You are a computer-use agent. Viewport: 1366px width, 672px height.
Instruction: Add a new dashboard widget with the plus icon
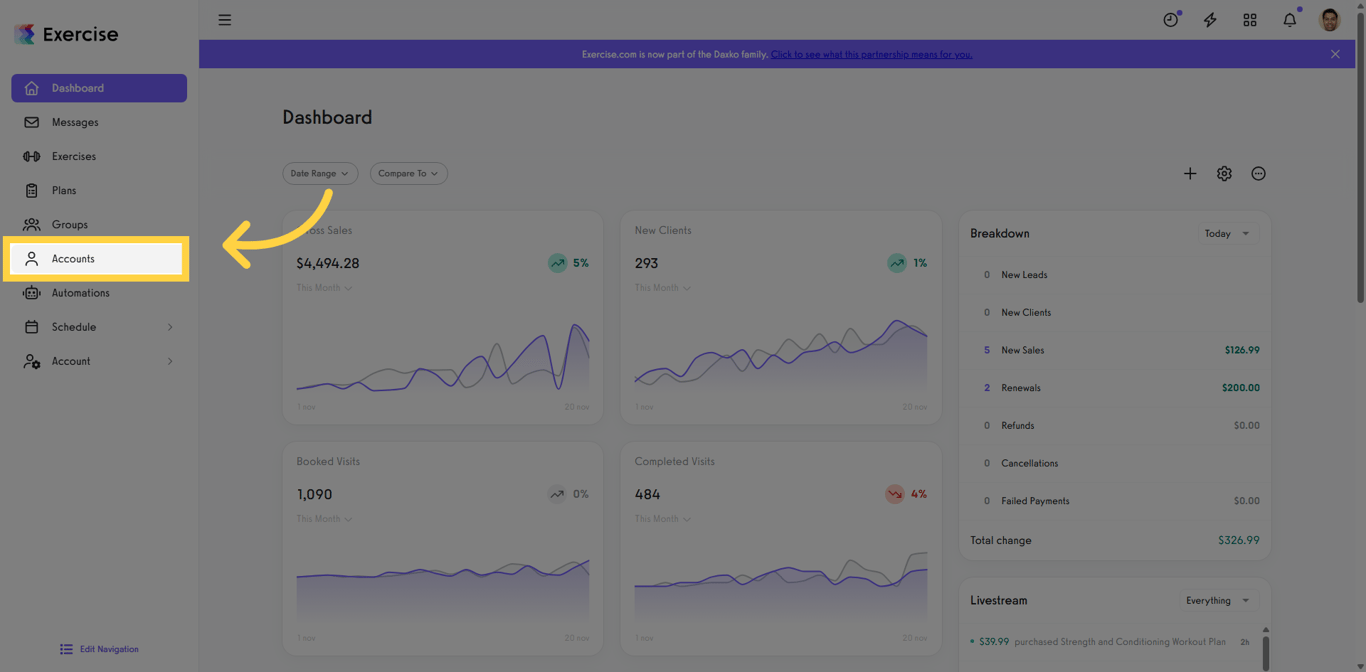[x=1190, y=173]
